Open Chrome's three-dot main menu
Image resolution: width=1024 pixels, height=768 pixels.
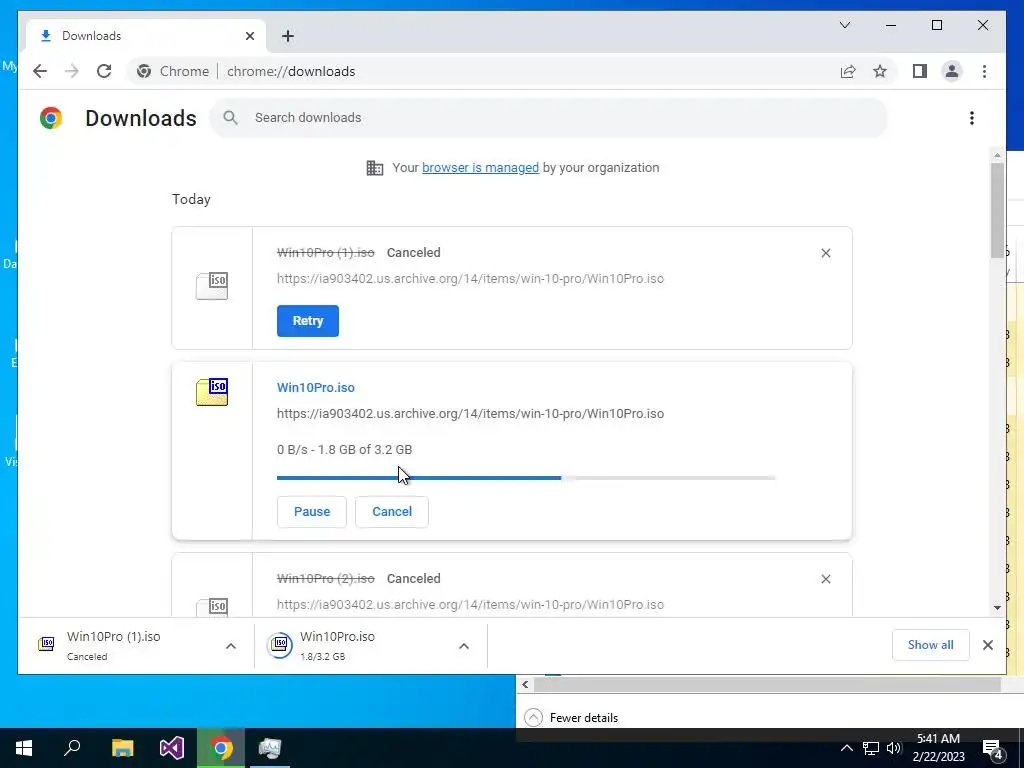pyautogui.click(x=984, y=71)
